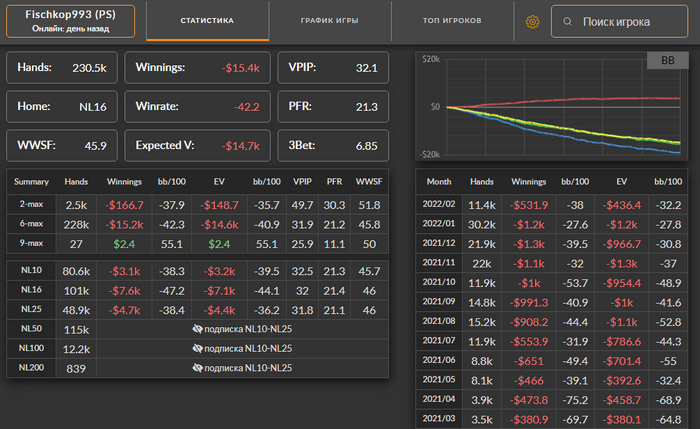Select the 2022/02 month row
This screenshot has width=700, height=429.
552,204
